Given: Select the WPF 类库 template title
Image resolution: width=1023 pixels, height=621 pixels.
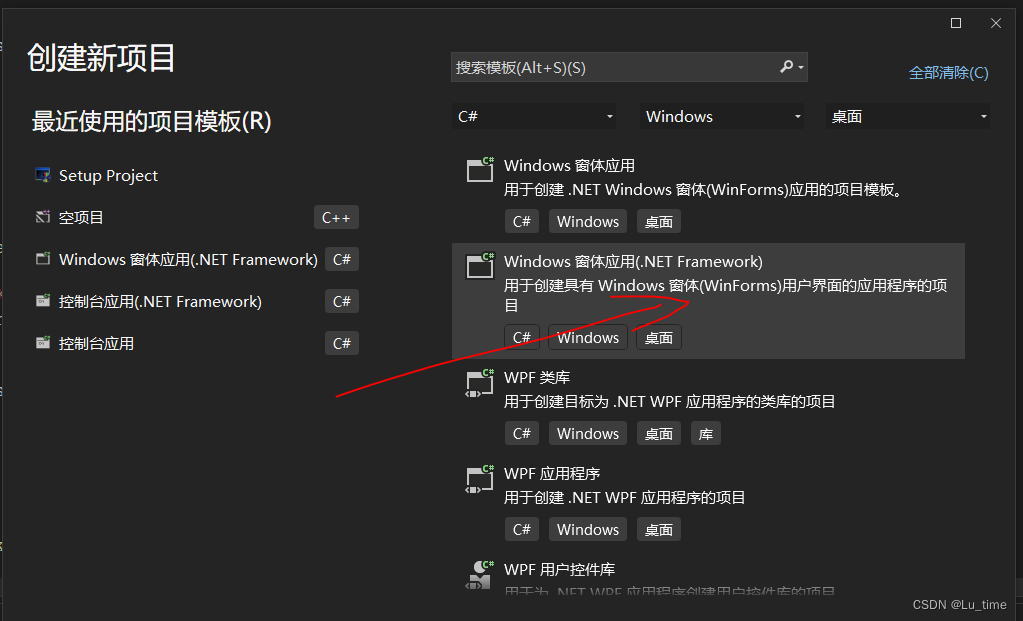Looking at the screenshot, I should coord(537,377).
